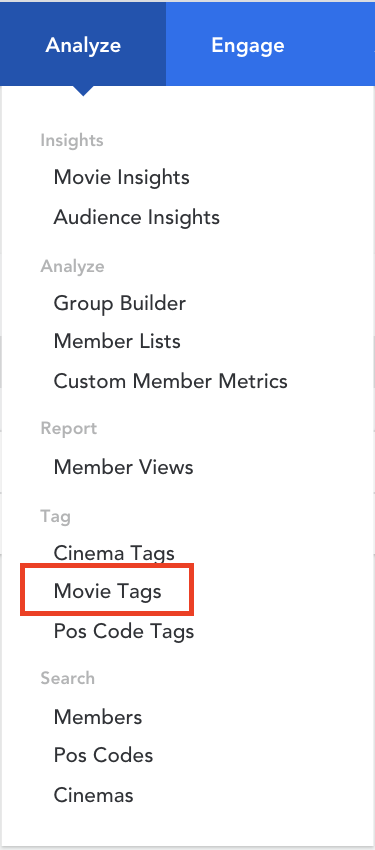The image size is (375, 850).
Task: Open Movie Insights
Action: (x=121, y=177)
